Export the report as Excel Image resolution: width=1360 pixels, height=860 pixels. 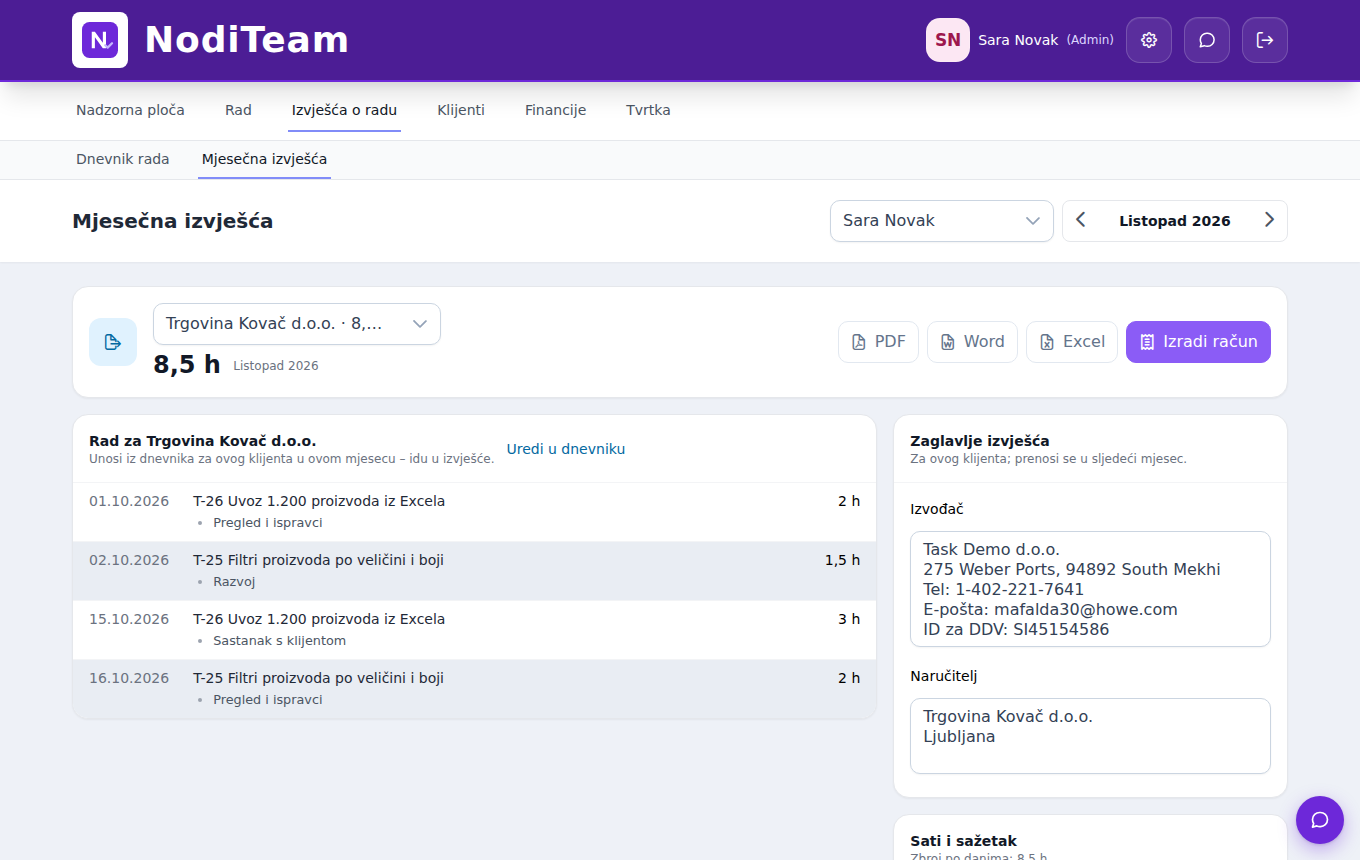[x=1072, y=342]
